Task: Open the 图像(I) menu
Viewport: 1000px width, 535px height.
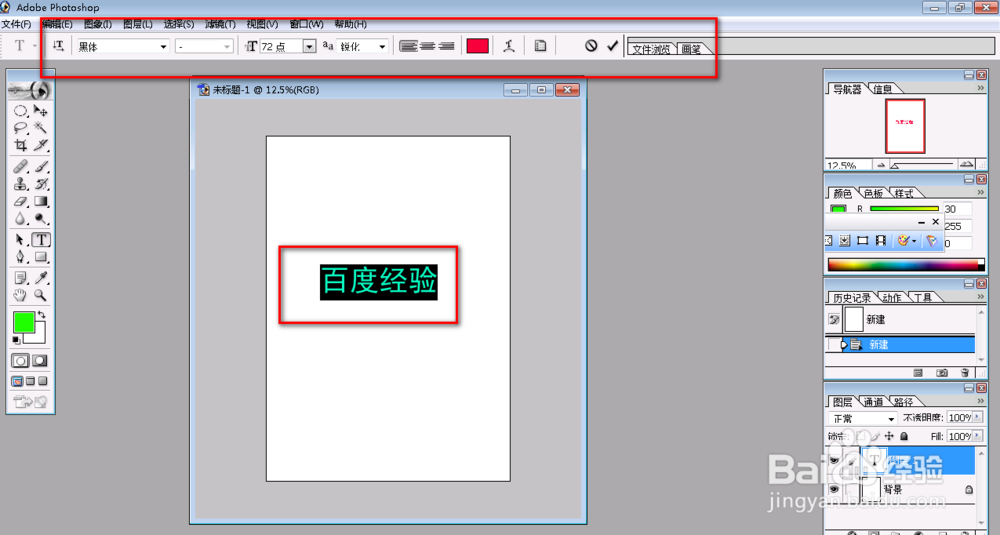Action: coord(98,24)
